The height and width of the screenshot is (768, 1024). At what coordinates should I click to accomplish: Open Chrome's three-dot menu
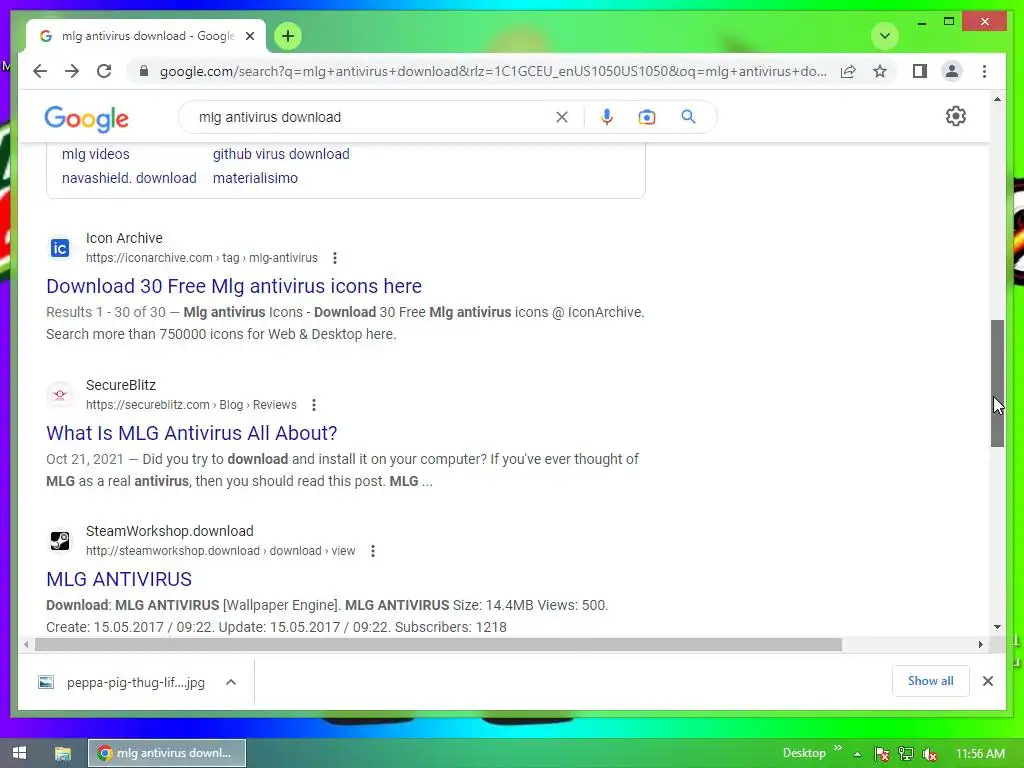pos(984,71)
